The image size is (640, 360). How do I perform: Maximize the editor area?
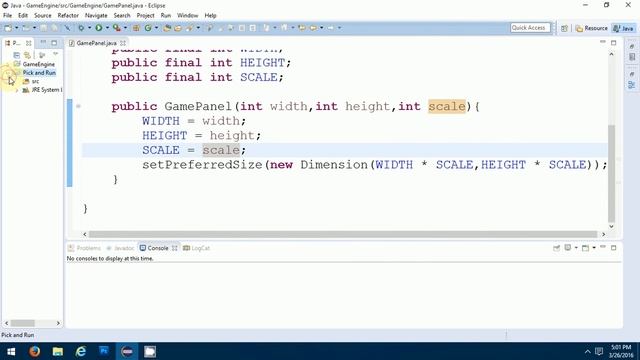pos(613,42)
